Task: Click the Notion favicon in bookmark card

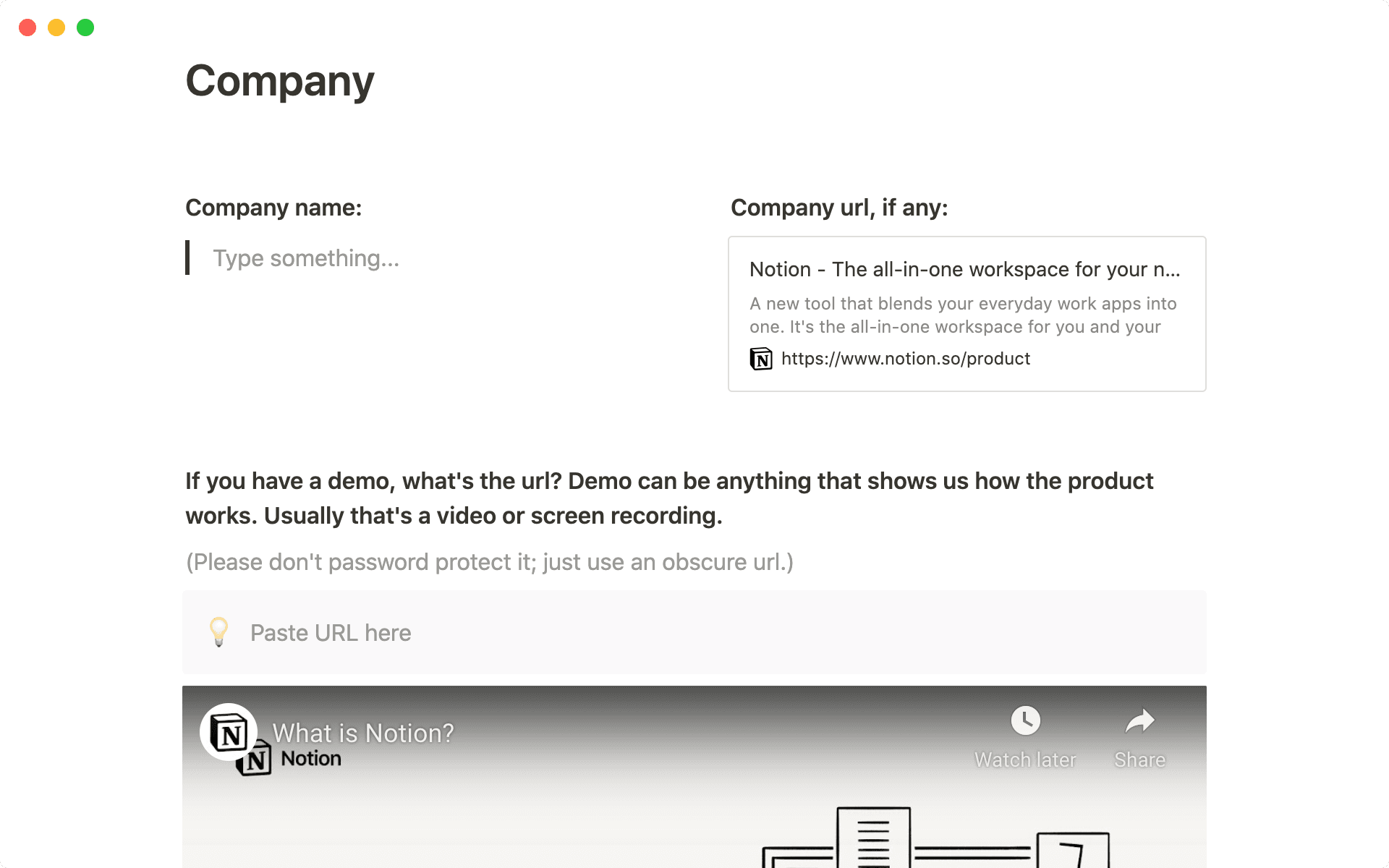Action: tap(761, 359)
